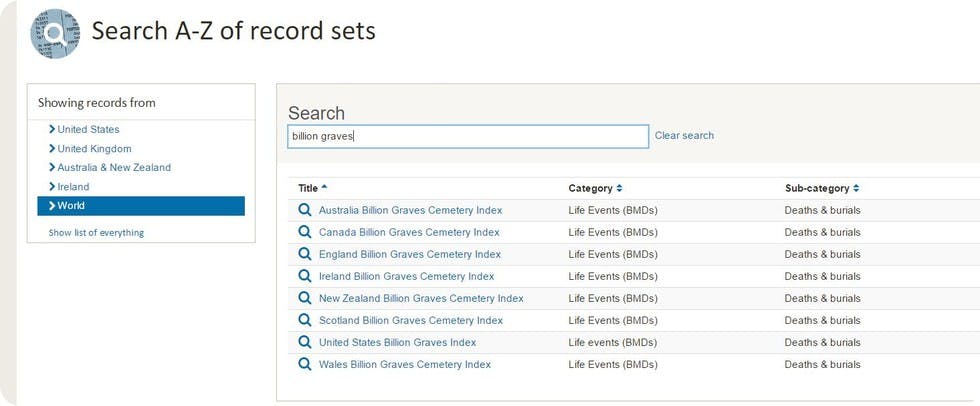Click the magnifier icon beside Australia Billion Graves
The image size is (980, 406).
305,210
